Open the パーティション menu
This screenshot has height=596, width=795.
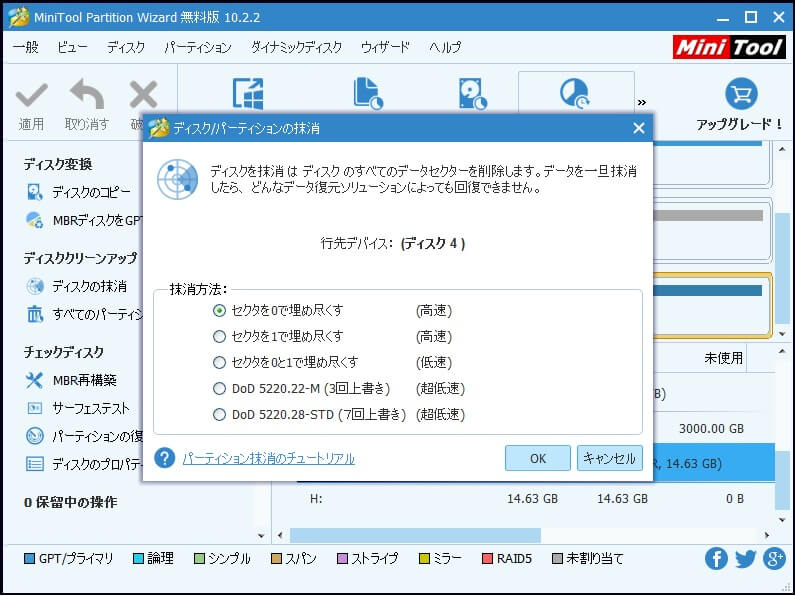point(198,47)
